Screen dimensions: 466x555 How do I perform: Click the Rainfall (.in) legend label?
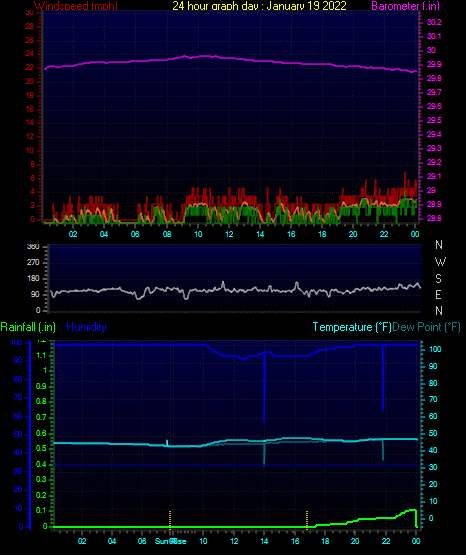pyautogui.click(x=28, y=327)
